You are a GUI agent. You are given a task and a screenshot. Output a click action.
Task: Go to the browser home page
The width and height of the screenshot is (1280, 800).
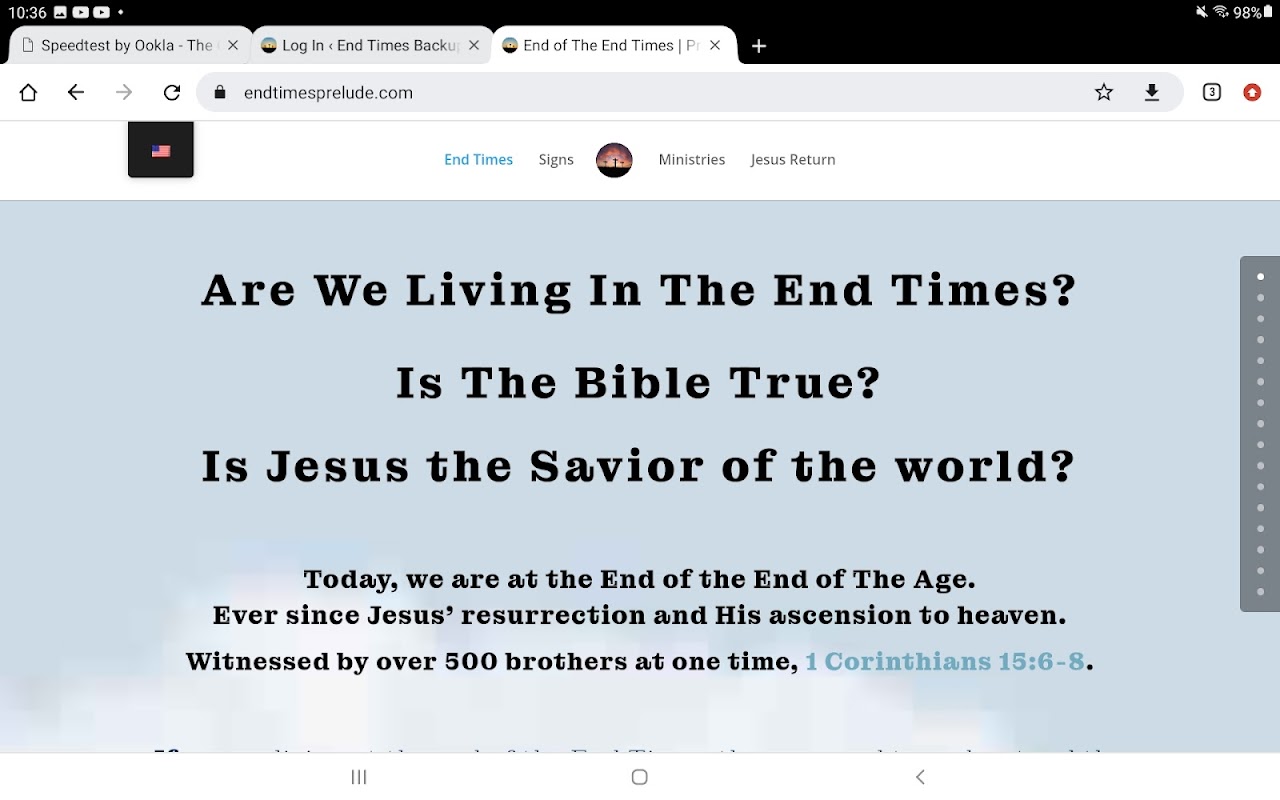28,93
